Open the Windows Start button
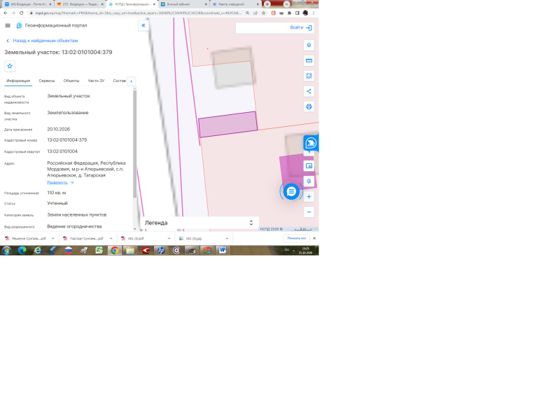 [6, 250]
